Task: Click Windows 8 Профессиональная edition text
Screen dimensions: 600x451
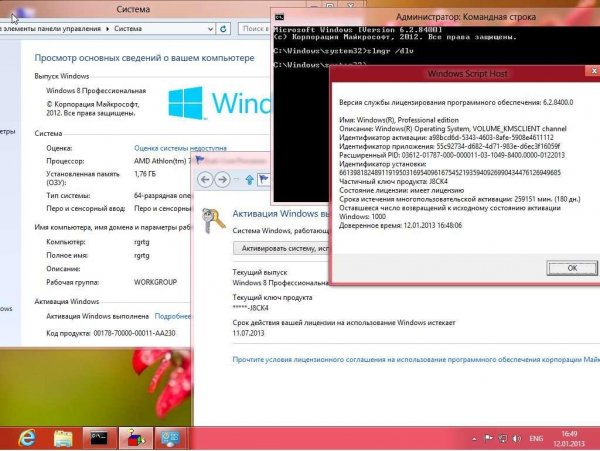Action: 96,91
